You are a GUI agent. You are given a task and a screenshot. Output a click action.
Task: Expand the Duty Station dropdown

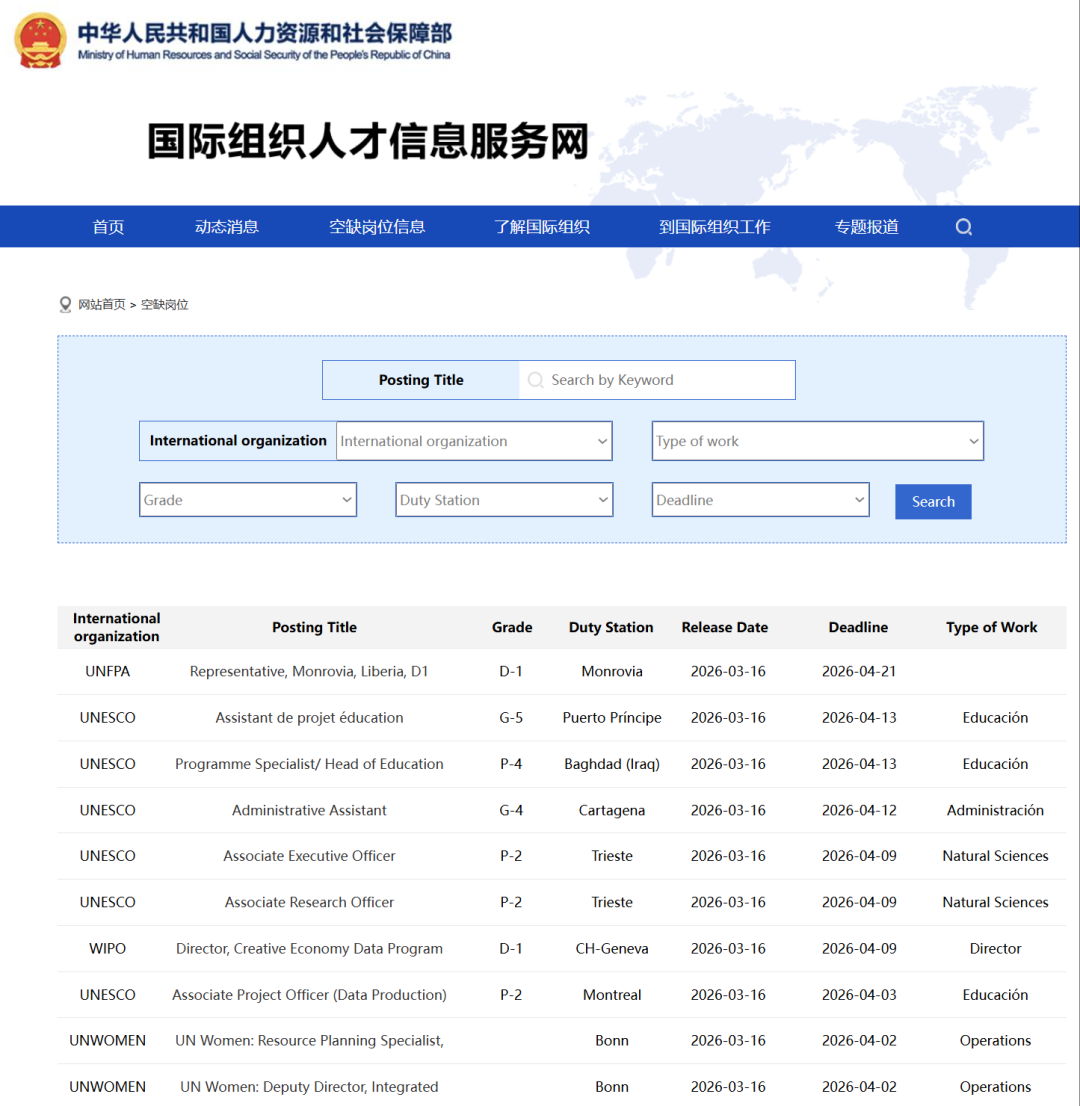[x=504, y=499]
